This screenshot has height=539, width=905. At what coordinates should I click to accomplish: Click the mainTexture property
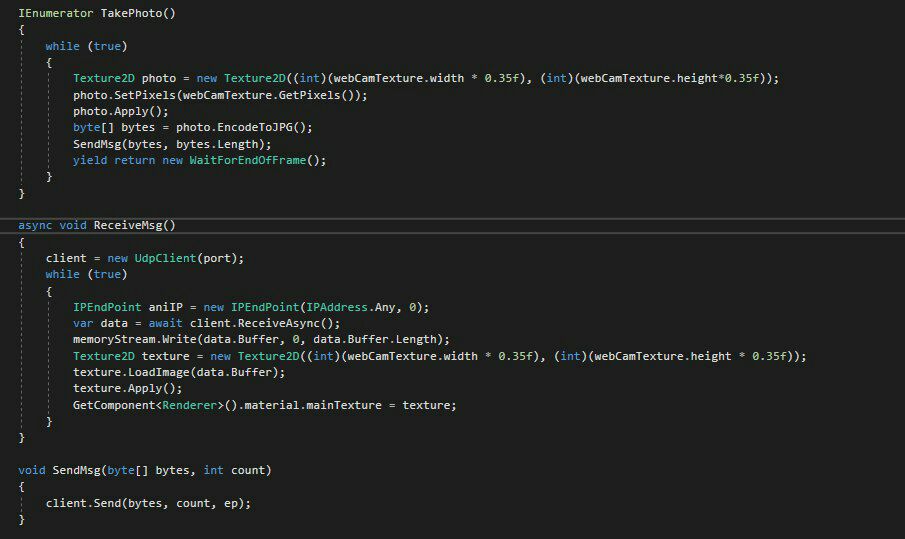343,405
